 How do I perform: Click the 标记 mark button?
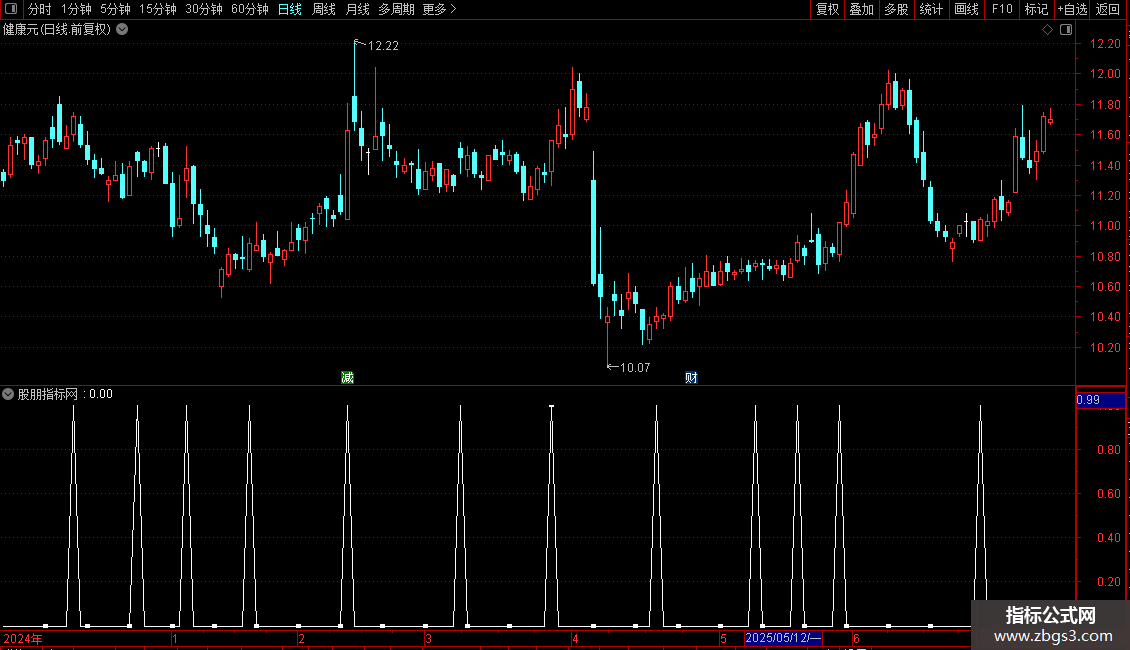point(1036,9)
